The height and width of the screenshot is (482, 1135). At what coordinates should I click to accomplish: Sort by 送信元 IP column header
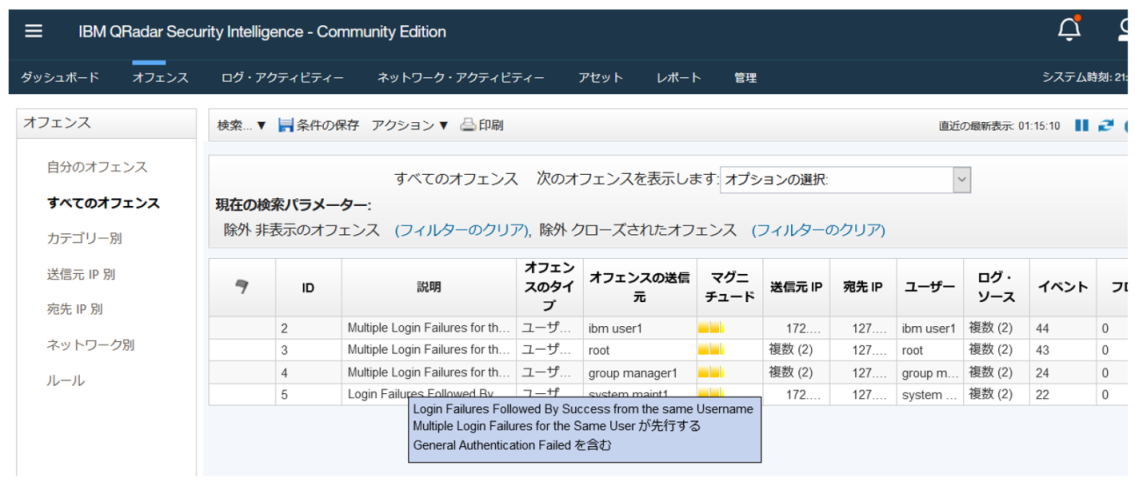(x=796, y=287)
